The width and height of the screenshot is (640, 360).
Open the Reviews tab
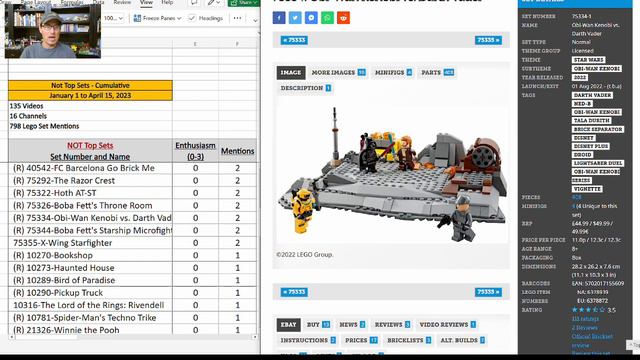(392, 324)
